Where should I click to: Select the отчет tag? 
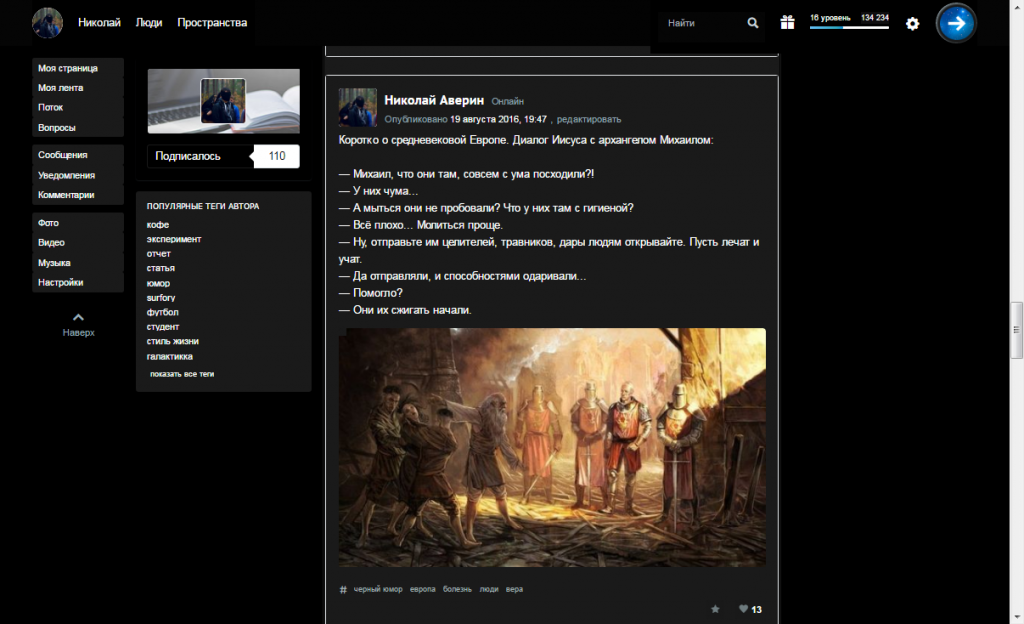coord(159,253)
